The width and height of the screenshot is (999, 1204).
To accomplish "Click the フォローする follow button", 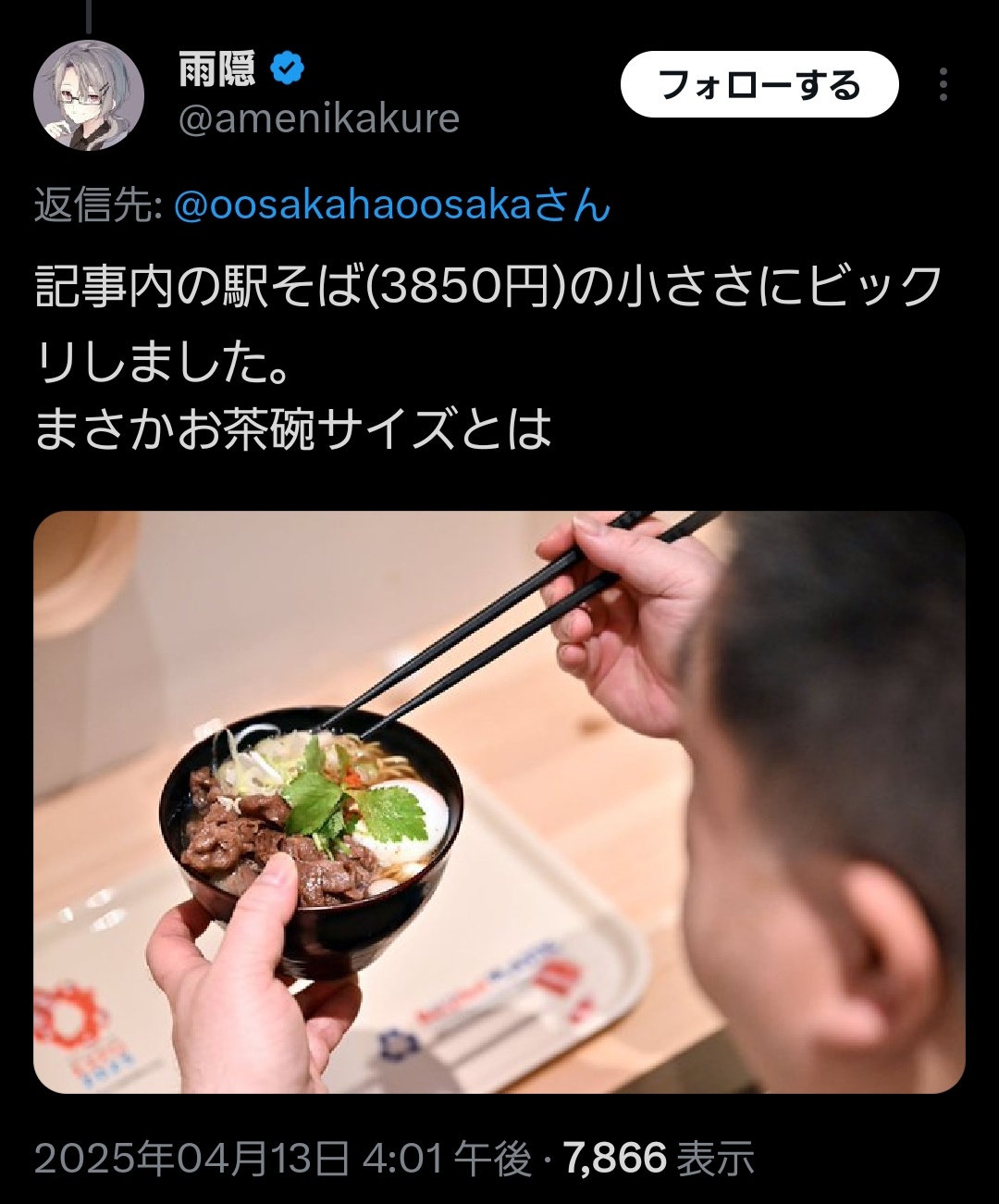I will [759, 84].
